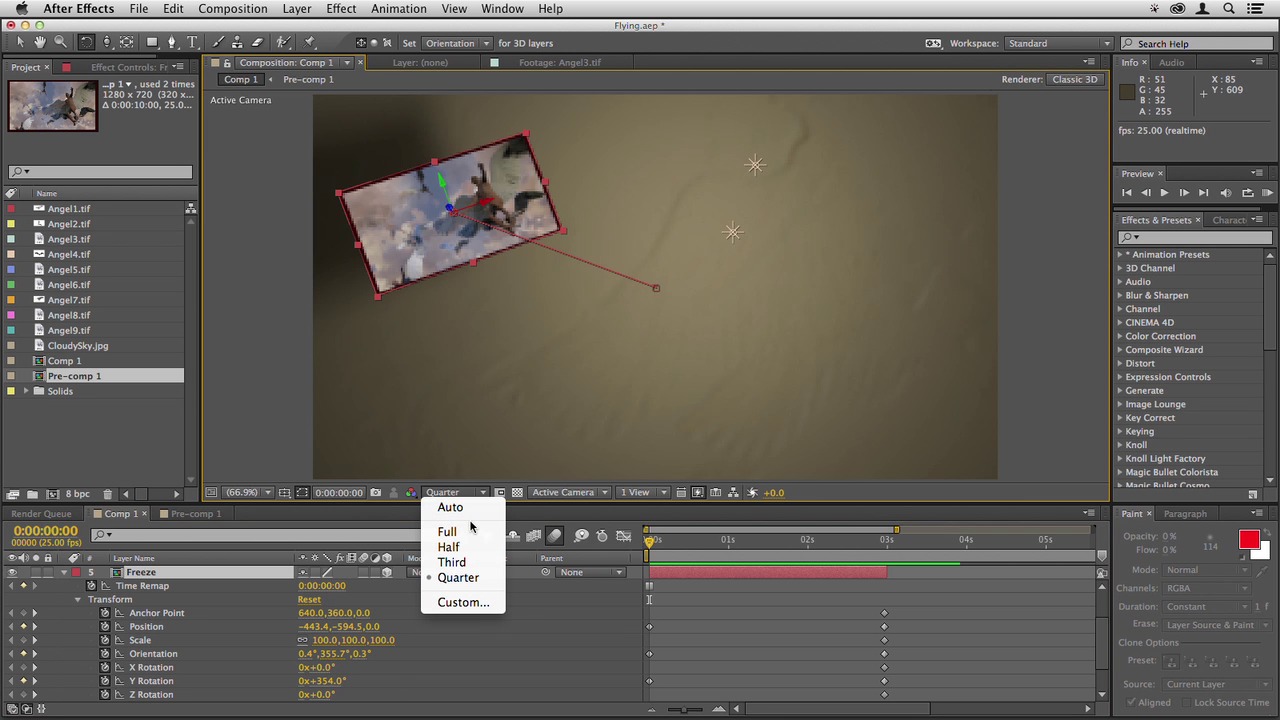The width and height of the screenshot is (1280, 720).
Task: Expand the Color Correction effects category
Action: [x=1120, y=336]
